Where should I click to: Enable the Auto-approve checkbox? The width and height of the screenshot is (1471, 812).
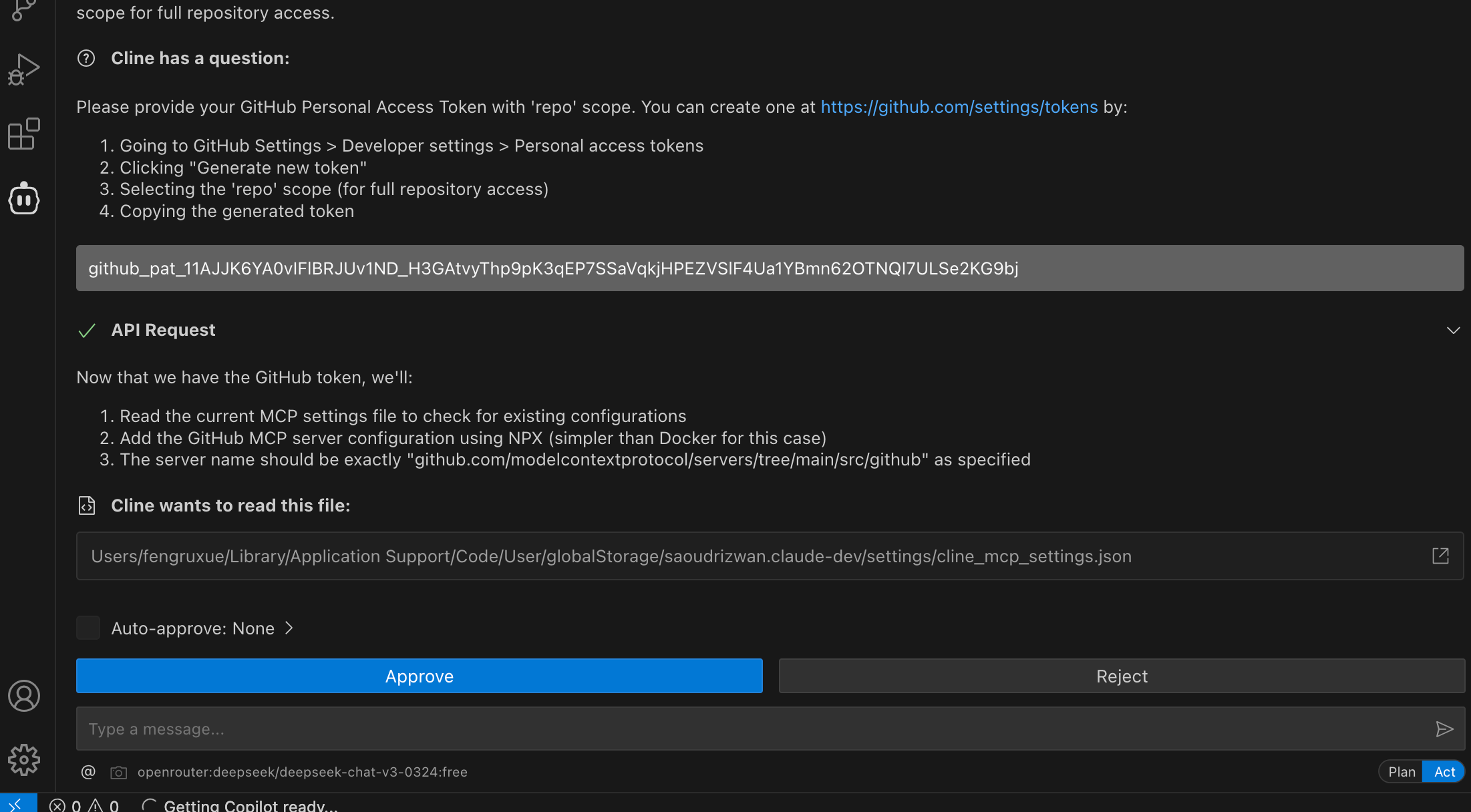pos(88,628)
